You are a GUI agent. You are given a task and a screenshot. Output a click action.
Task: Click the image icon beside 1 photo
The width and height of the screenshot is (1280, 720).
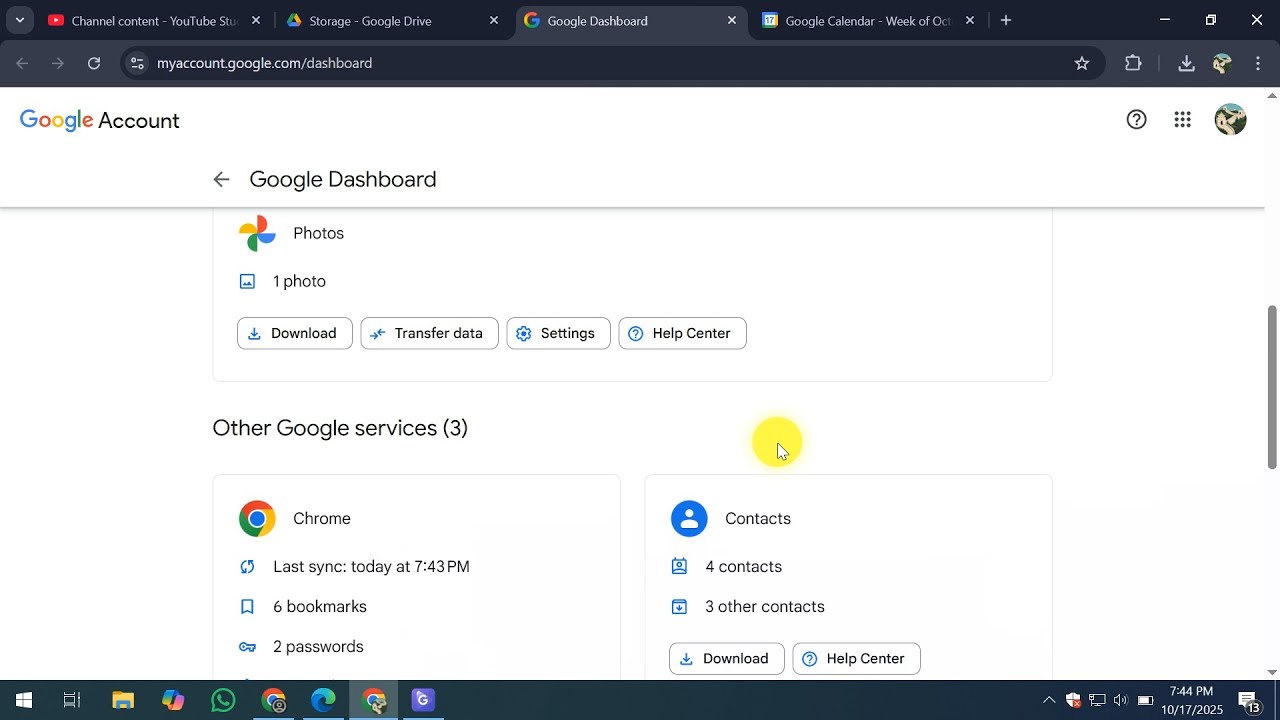tap(247, 282)
